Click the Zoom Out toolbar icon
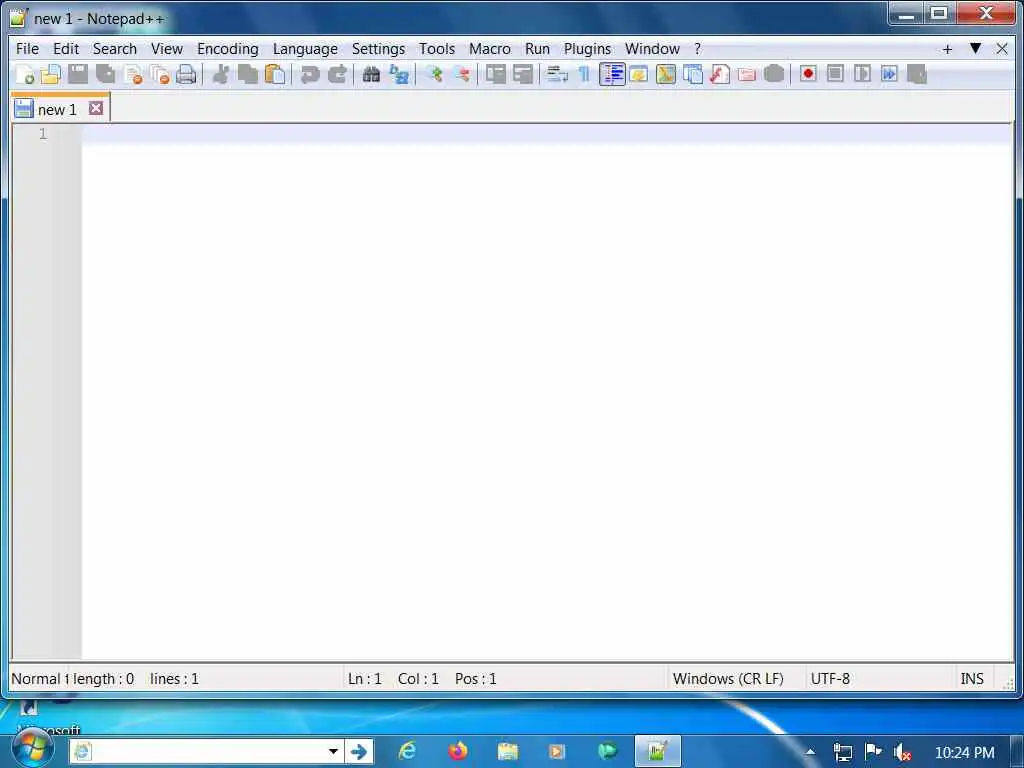Screen dimensions: 1024x768 coord(461,74)
